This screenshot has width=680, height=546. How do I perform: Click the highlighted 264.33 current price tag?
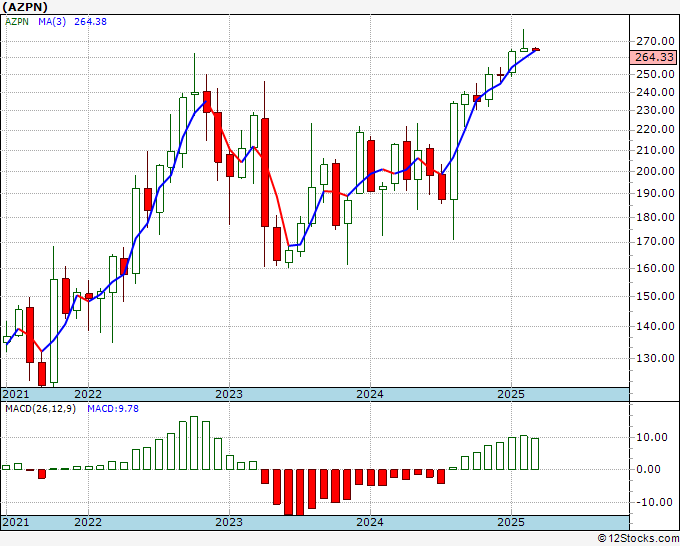[654, 57]
